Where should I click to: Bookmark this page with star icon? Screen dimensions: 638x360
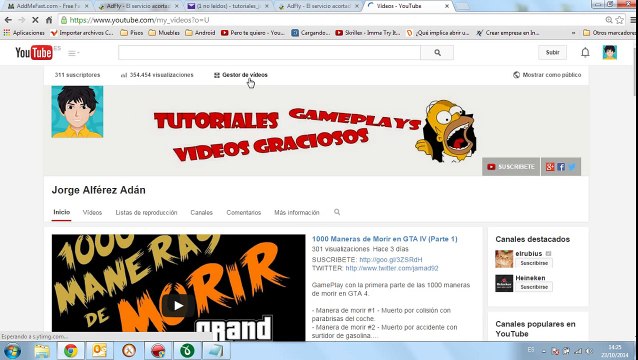coord(619,20)
